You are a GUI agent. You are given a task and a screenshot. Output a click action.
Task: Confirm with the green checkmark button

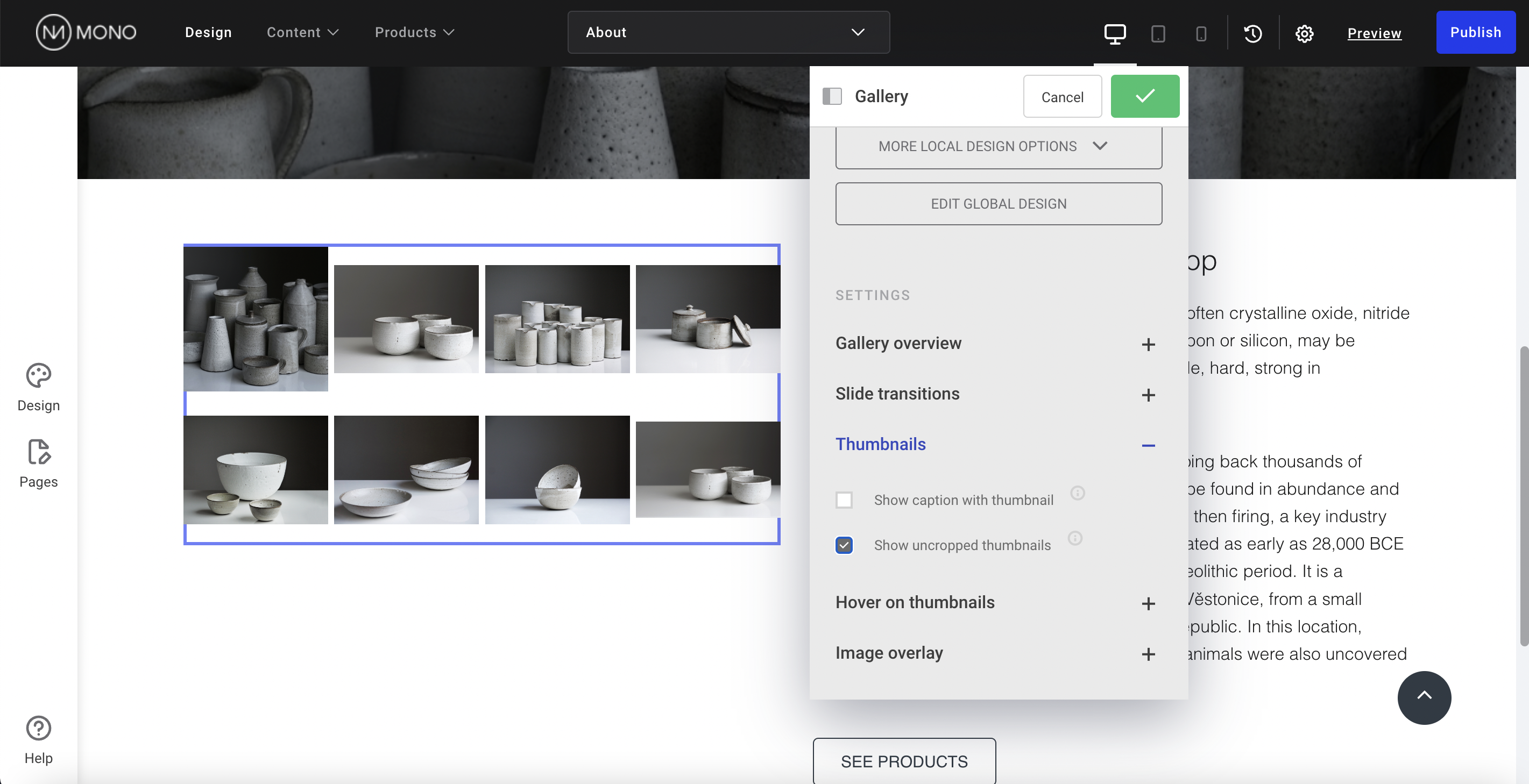(x=1145, y=96)
